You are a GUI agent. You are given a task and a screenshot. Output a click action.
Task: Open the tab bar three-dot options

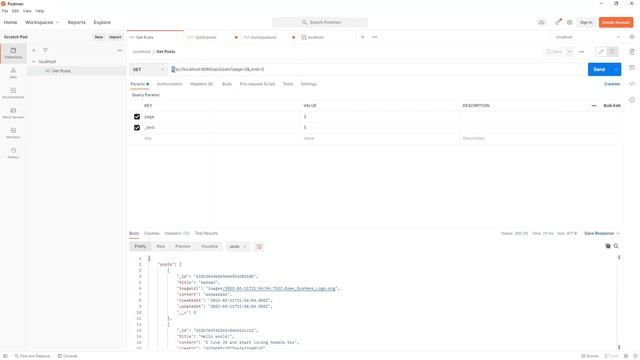374,37
